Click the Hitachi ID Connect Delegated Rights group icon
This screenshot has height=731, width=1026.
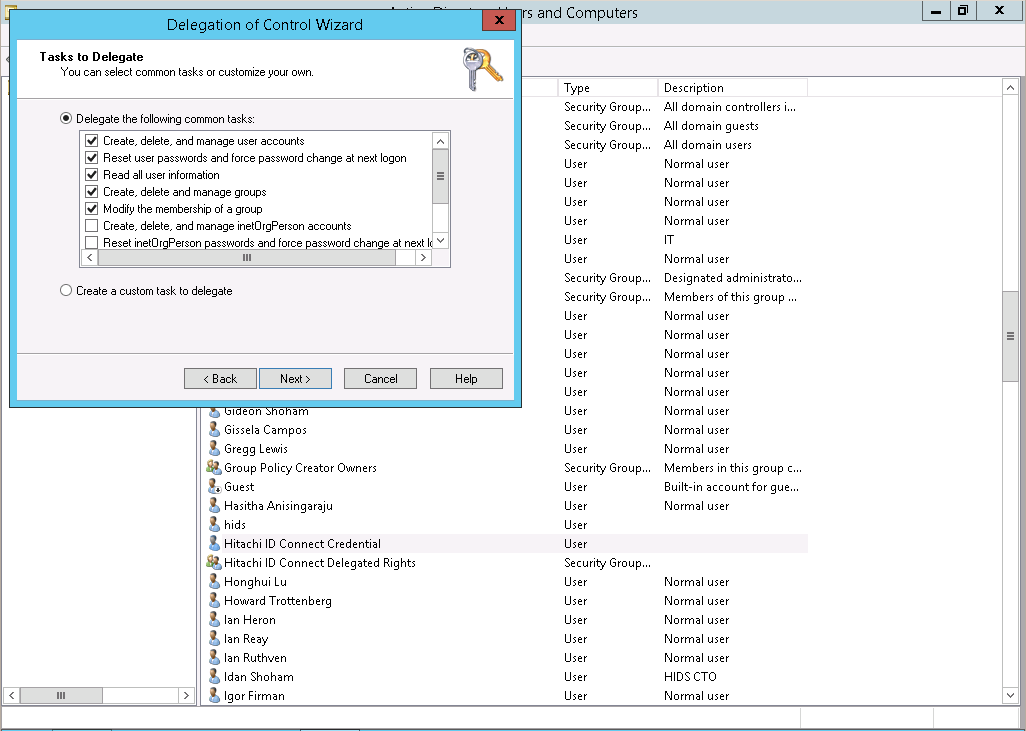tap(214, 563)
